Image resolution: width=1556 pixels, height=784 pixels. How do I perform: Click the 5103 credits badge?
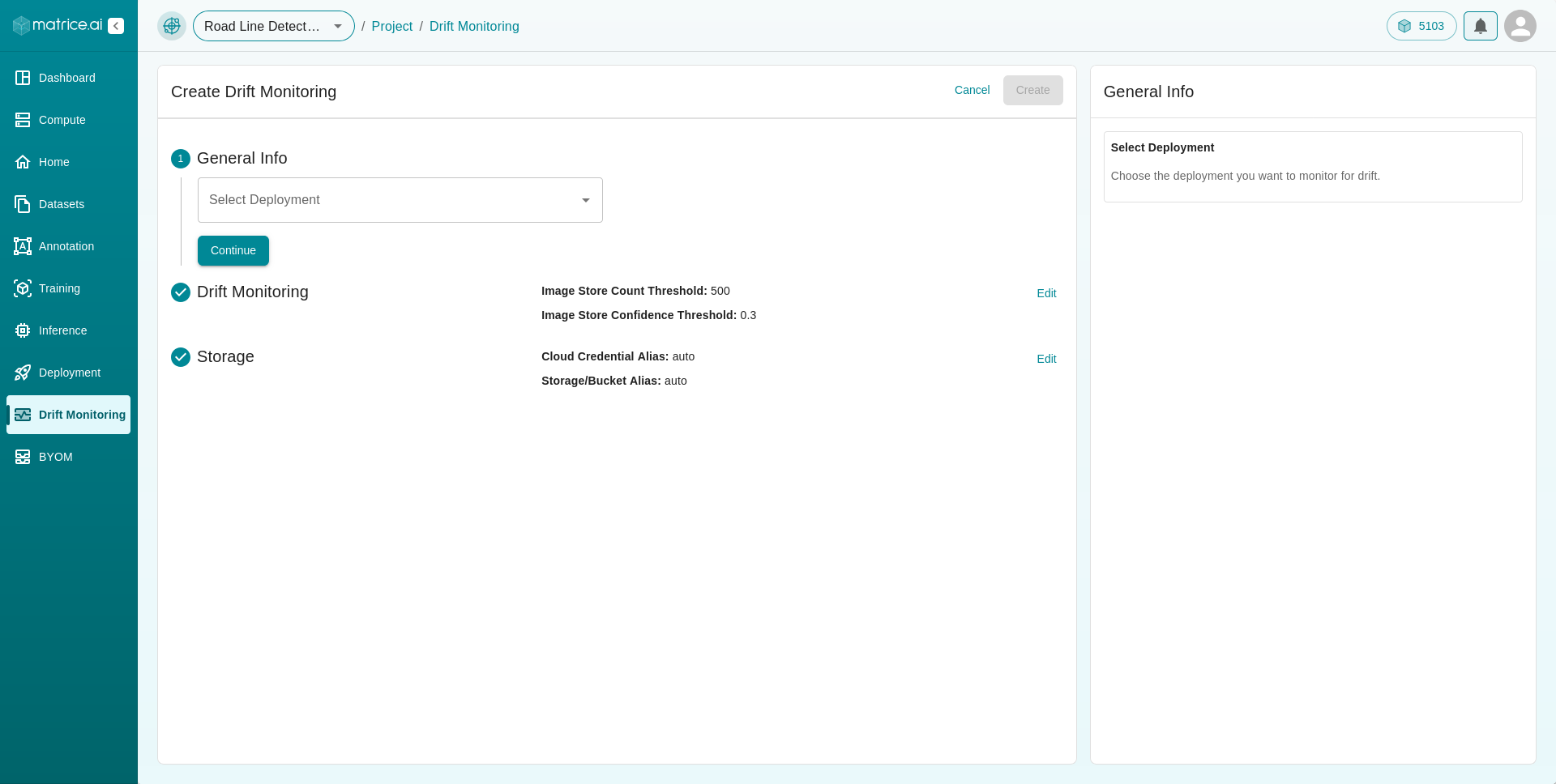coord(1421,26)
